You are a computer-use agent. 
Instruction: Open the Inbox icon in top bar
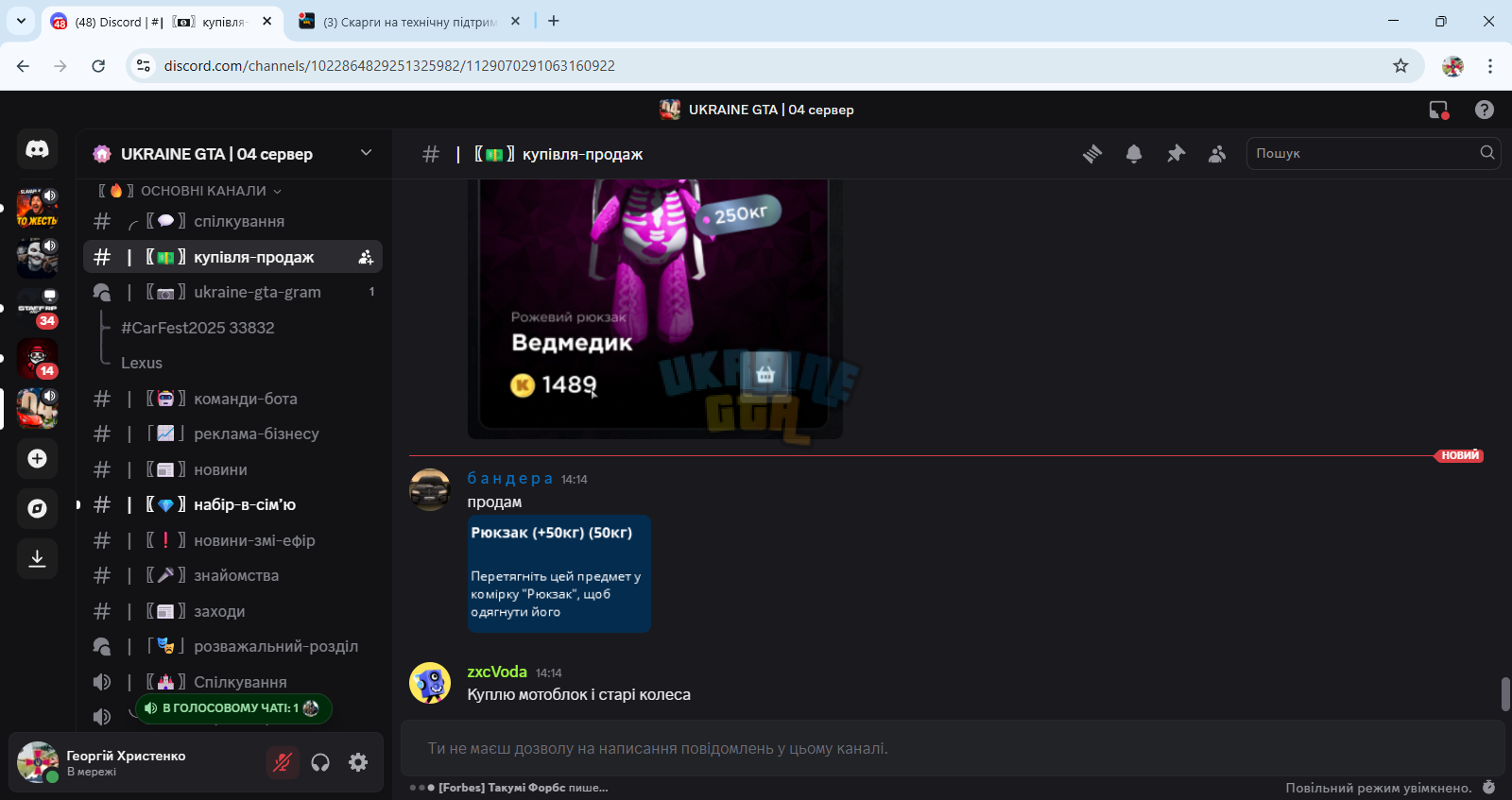1438,110
